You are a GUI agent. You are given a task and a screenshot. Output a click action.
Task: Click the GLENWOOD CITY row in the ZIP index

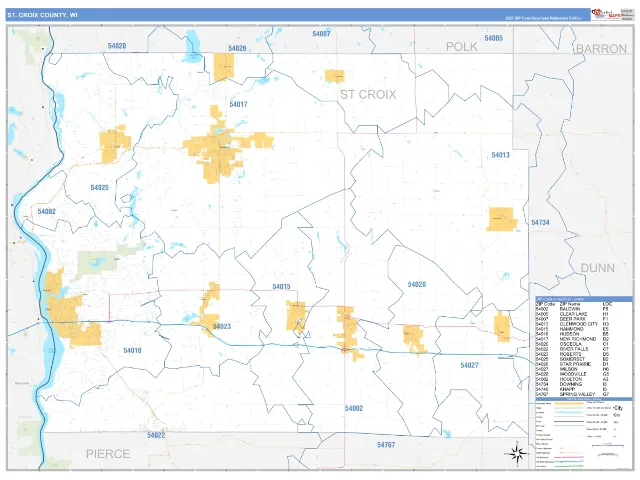[574, 324]
